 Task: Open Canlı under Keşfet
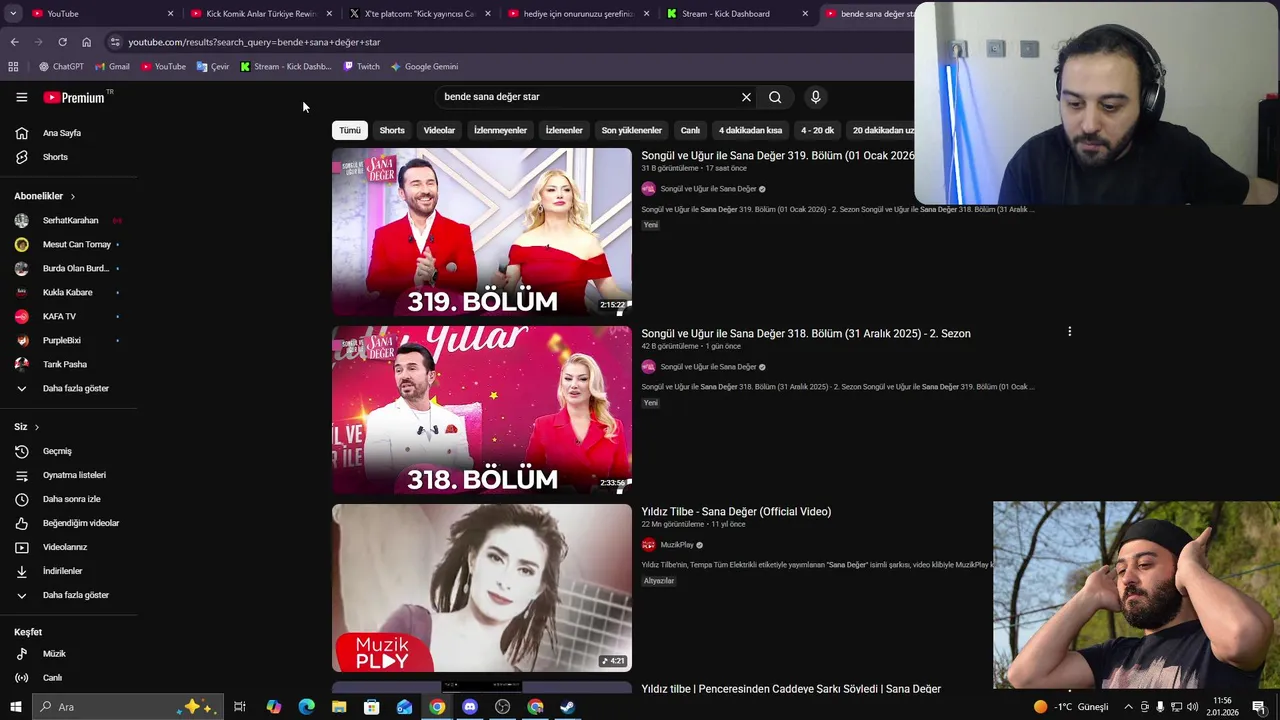(52, 678)
